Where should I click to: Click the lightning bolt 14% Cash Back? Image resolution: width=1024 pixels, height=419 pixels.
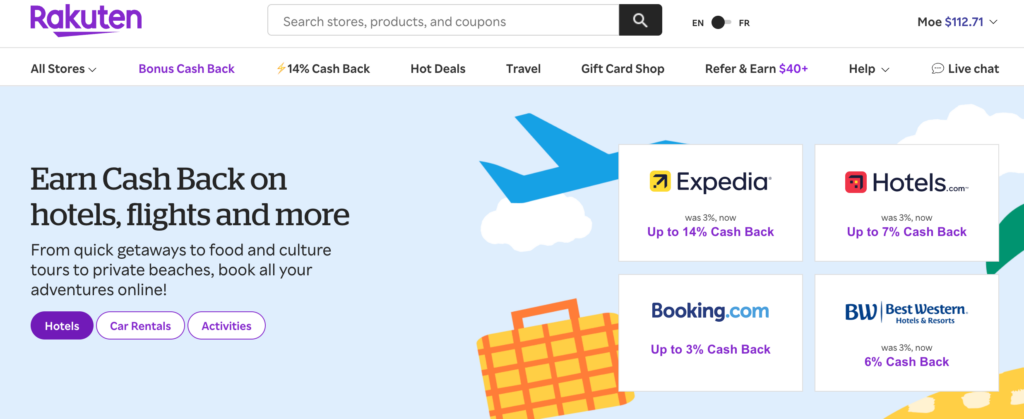pos(322,69)
